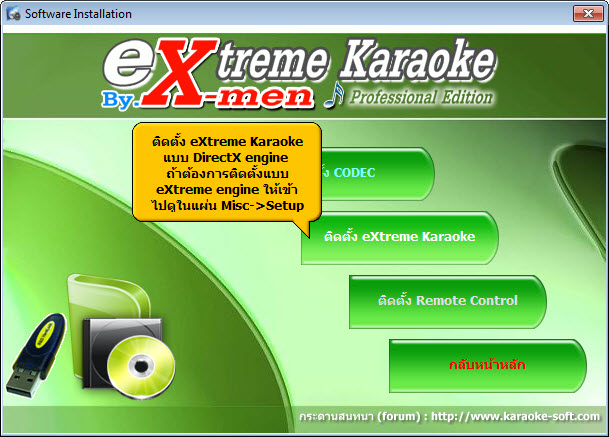
Task: Click ติดตั้ง Remote Control button
Action: click(x=448, y=301)
